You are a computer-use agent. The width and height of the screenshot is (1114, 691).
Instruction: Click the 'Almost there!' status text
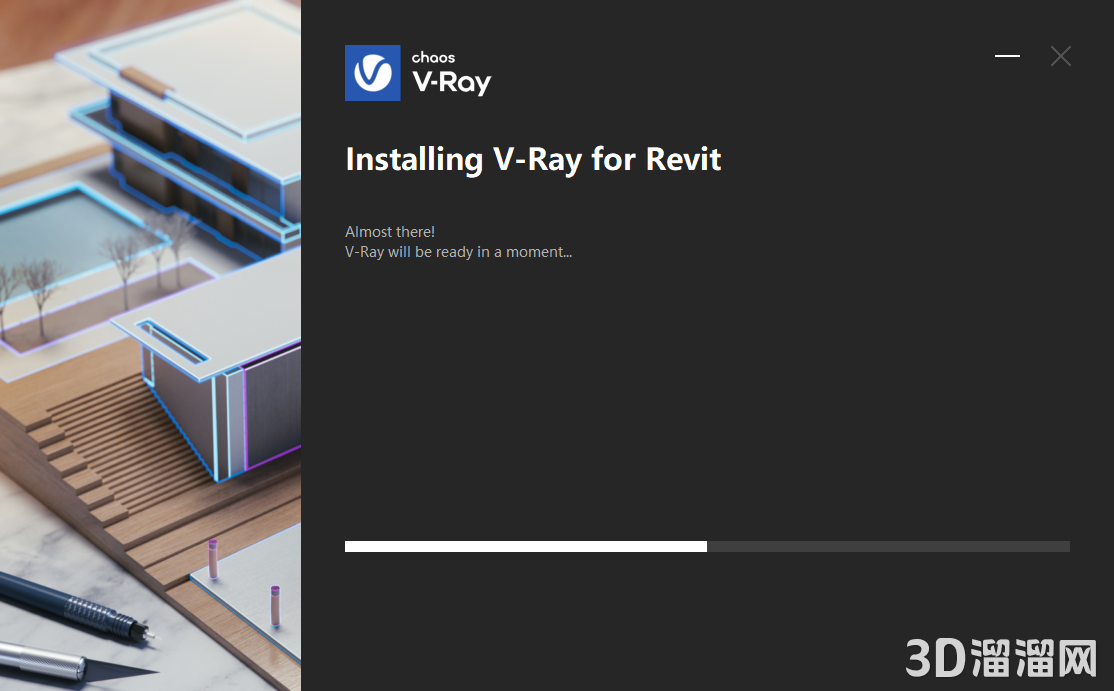[390, 231]
